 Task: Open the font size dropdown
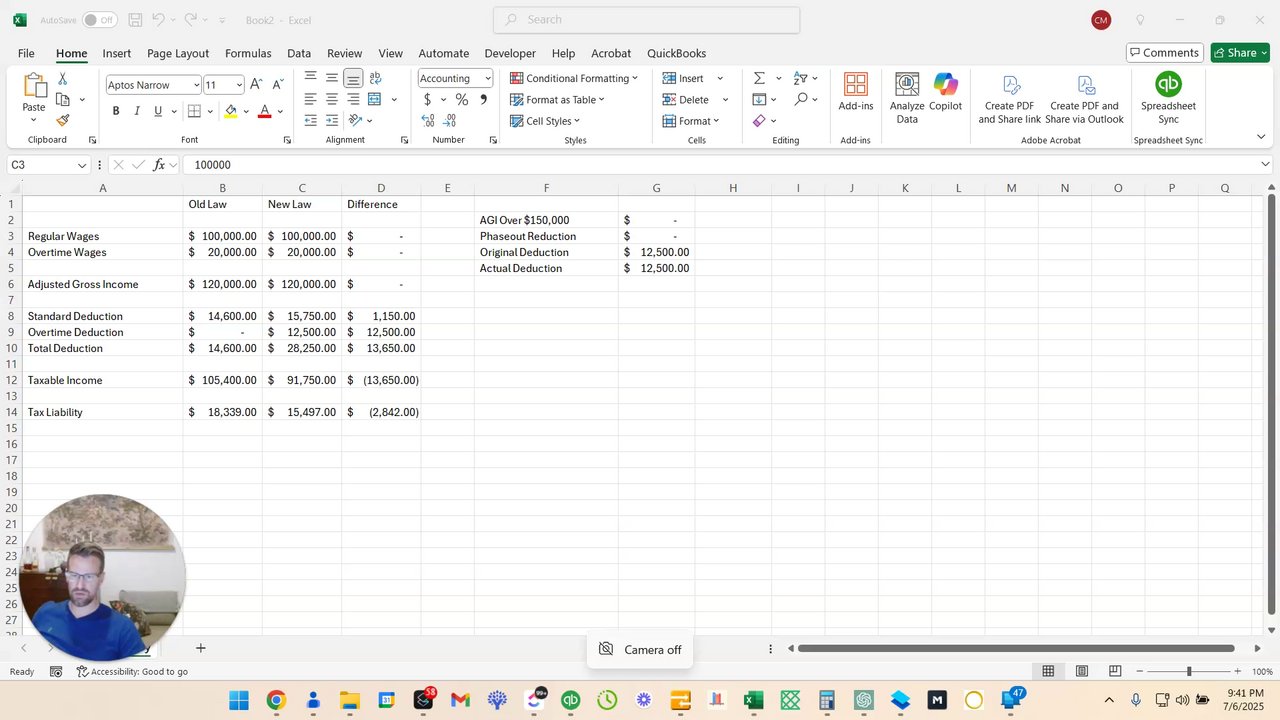click(x=238, y=85)
